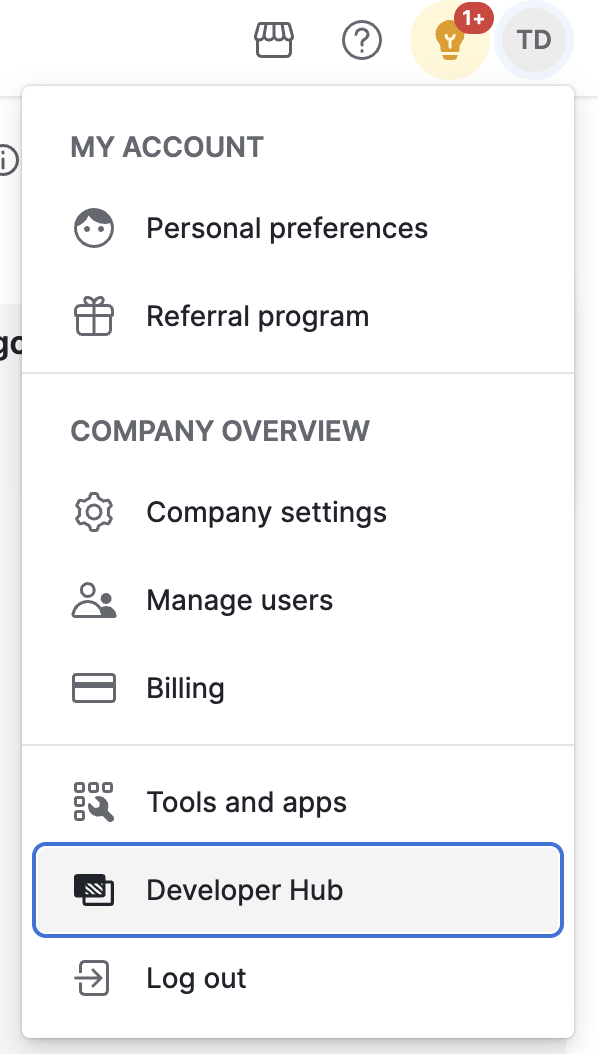Click the Developer Hub code icon
This screenshot has height=1054, width=598.
[x=93, y=889]
